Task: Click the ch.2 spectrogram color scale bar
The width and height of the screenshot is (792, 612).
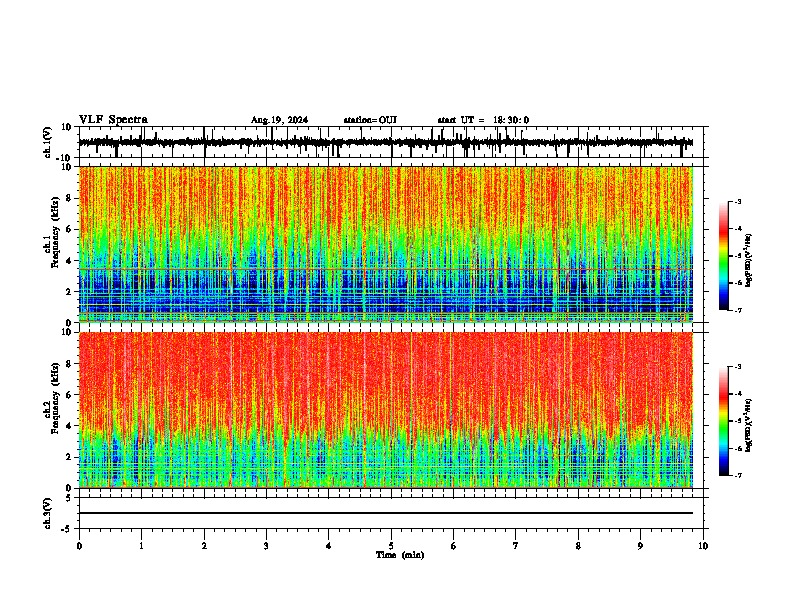Action: (x=723, y=421)
